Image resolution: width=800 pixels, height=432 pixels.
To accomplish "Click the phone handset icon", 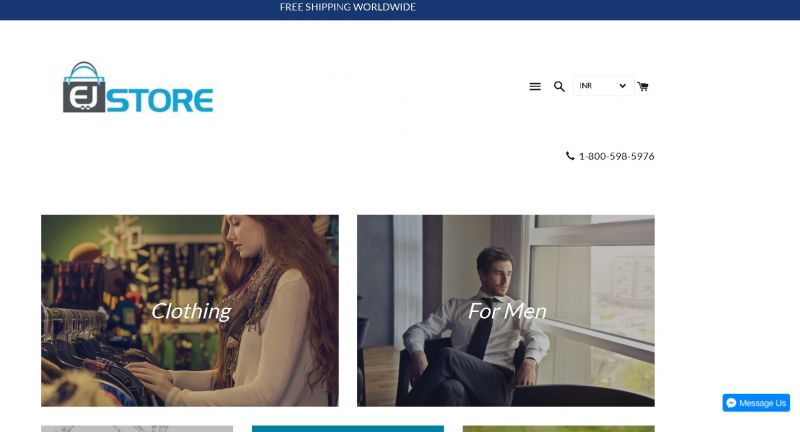I will [570, 156].
